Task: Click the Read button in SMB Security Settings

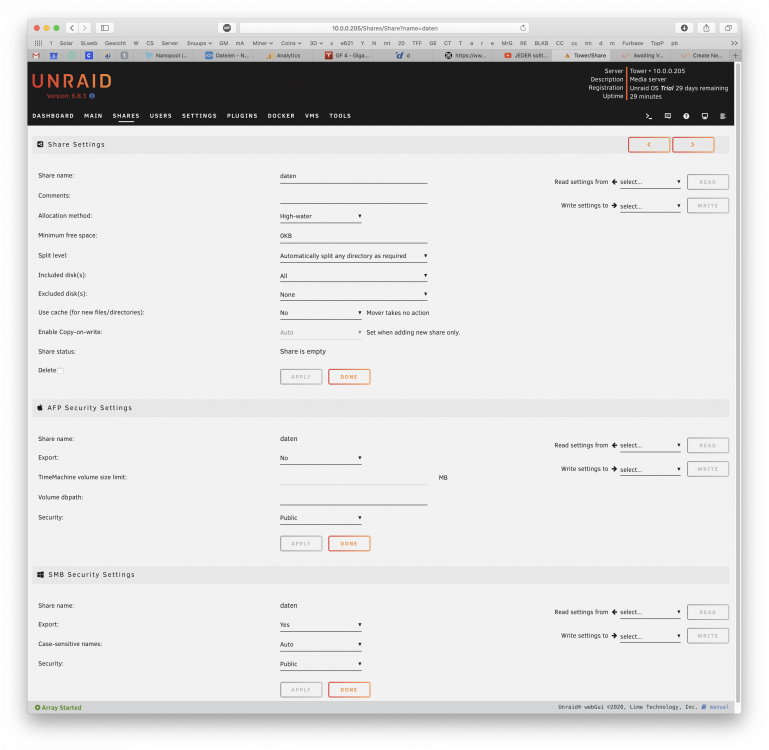Action: pos(708,612)
